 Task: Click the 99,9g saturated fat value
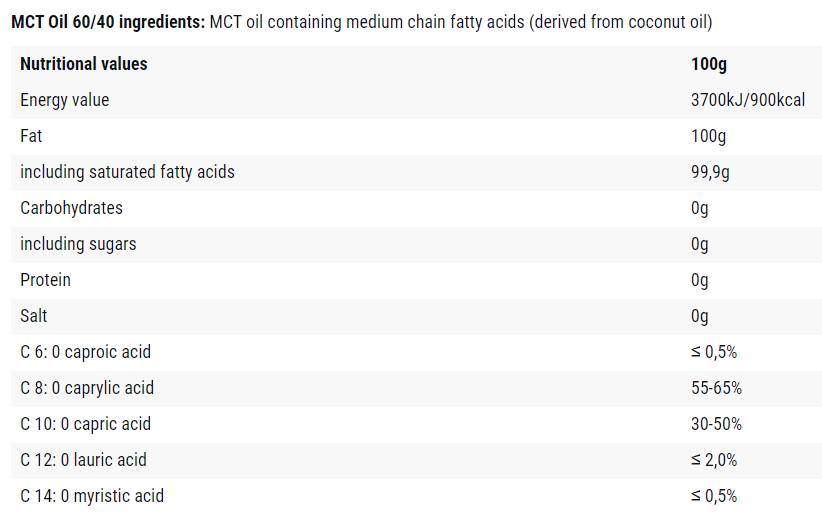710,172
